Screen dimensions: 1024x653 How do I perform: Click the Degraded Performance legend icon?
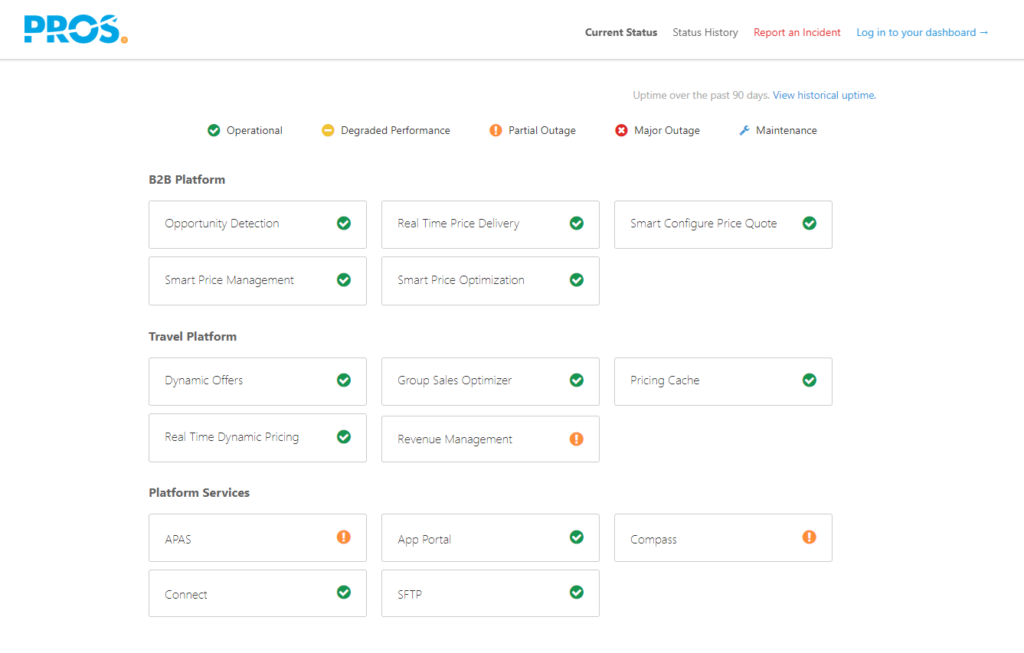click(x=328, y=131)
